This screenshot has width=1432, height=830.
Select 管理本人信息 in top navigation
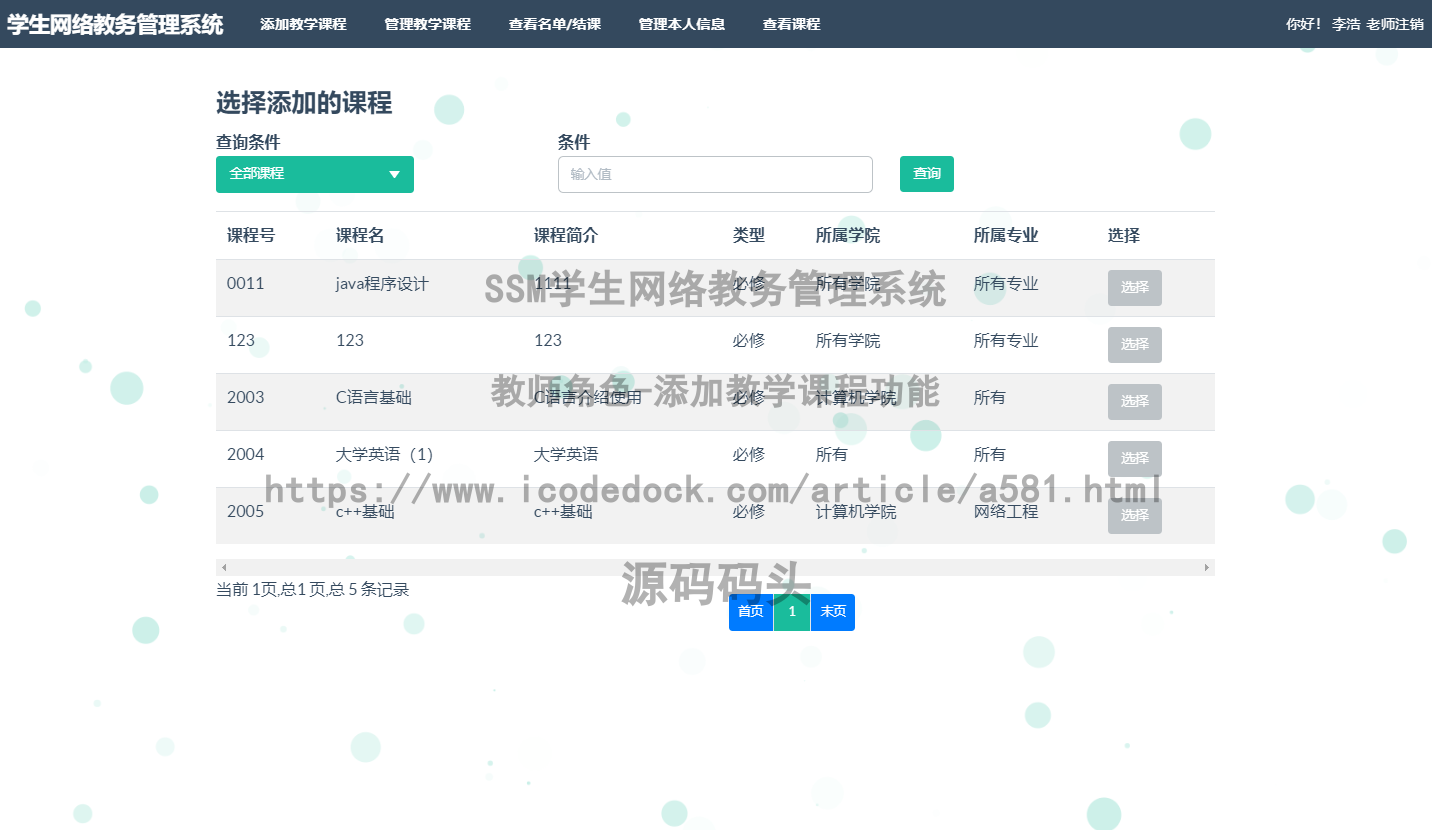coord(681,24)
